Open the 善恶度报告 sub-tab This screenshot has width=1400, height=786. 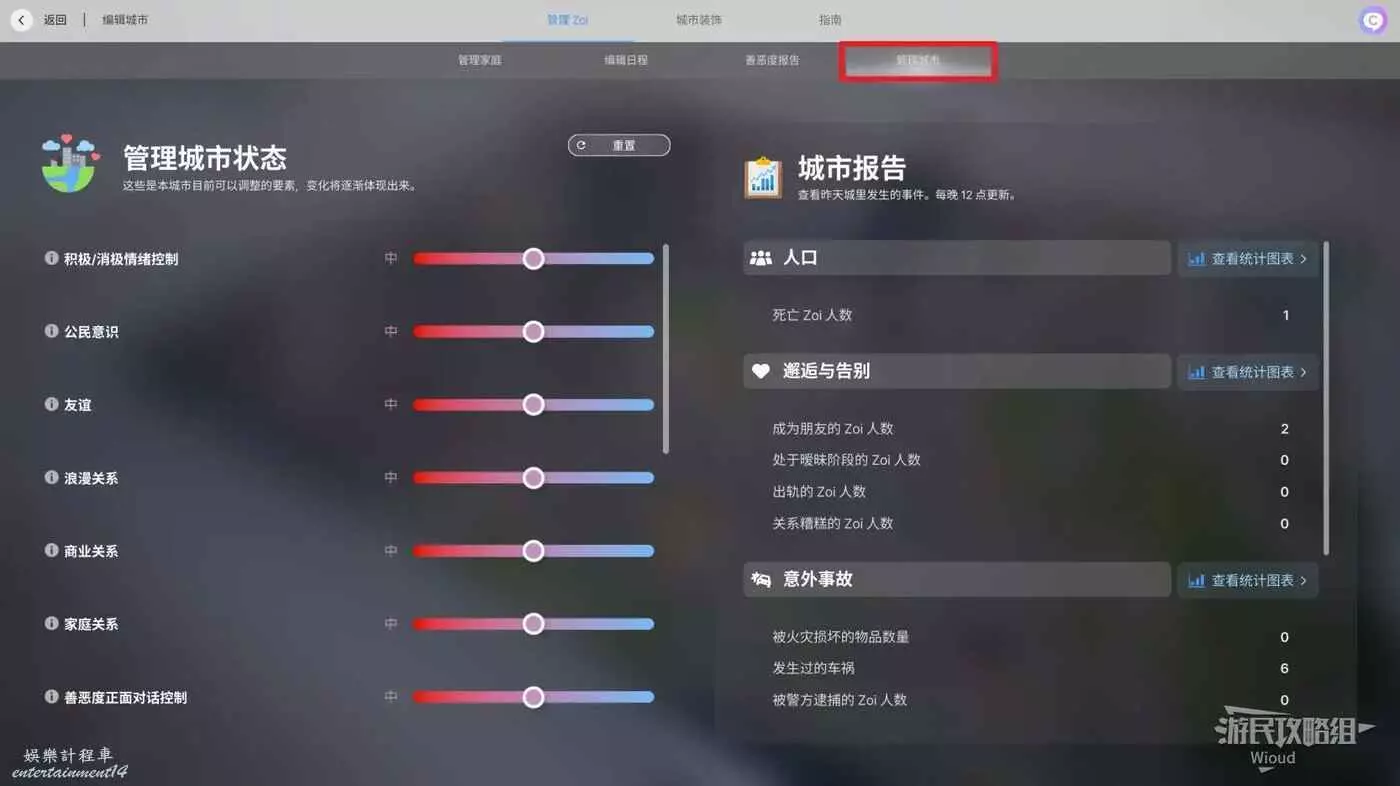772,60
